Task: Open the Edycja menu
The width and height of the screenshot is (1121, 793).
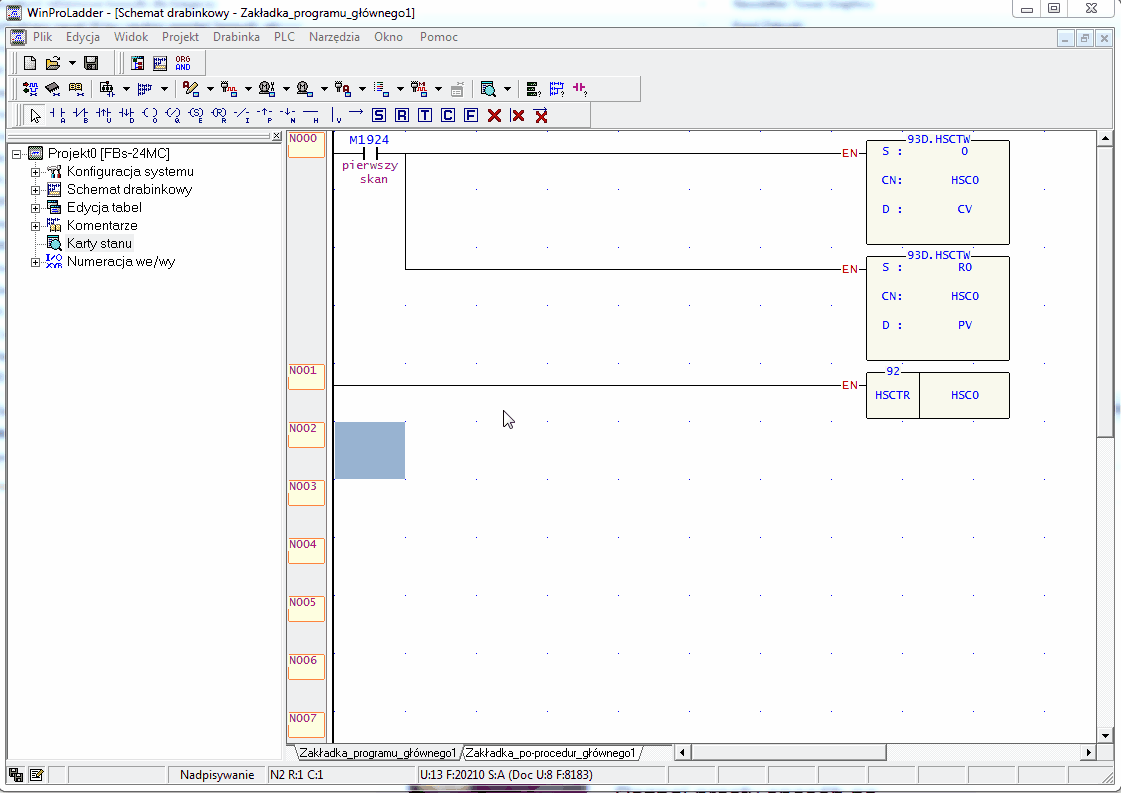Action: 83,36
